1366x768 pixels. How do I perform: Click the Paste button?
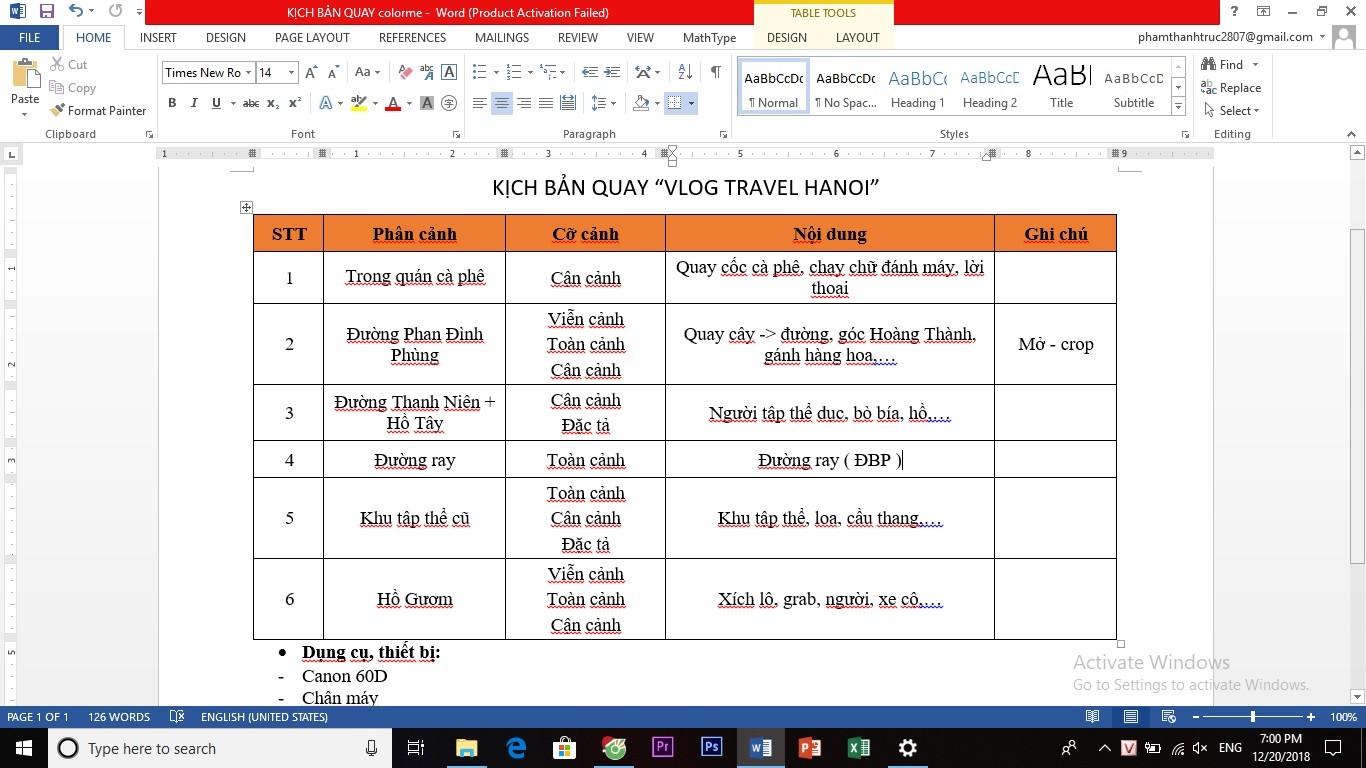25,87
